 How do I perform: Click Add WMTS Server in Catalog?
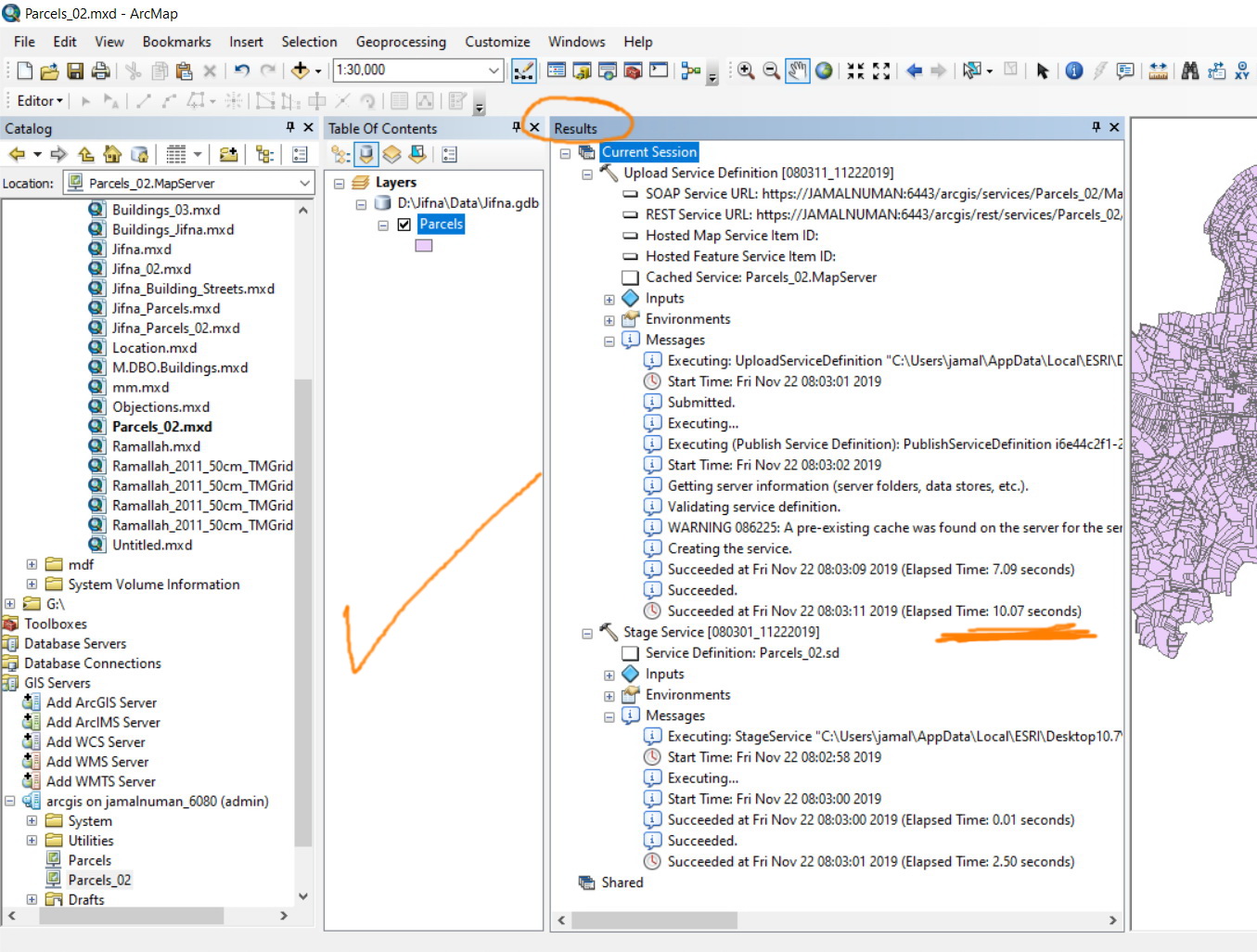[101, 781]
